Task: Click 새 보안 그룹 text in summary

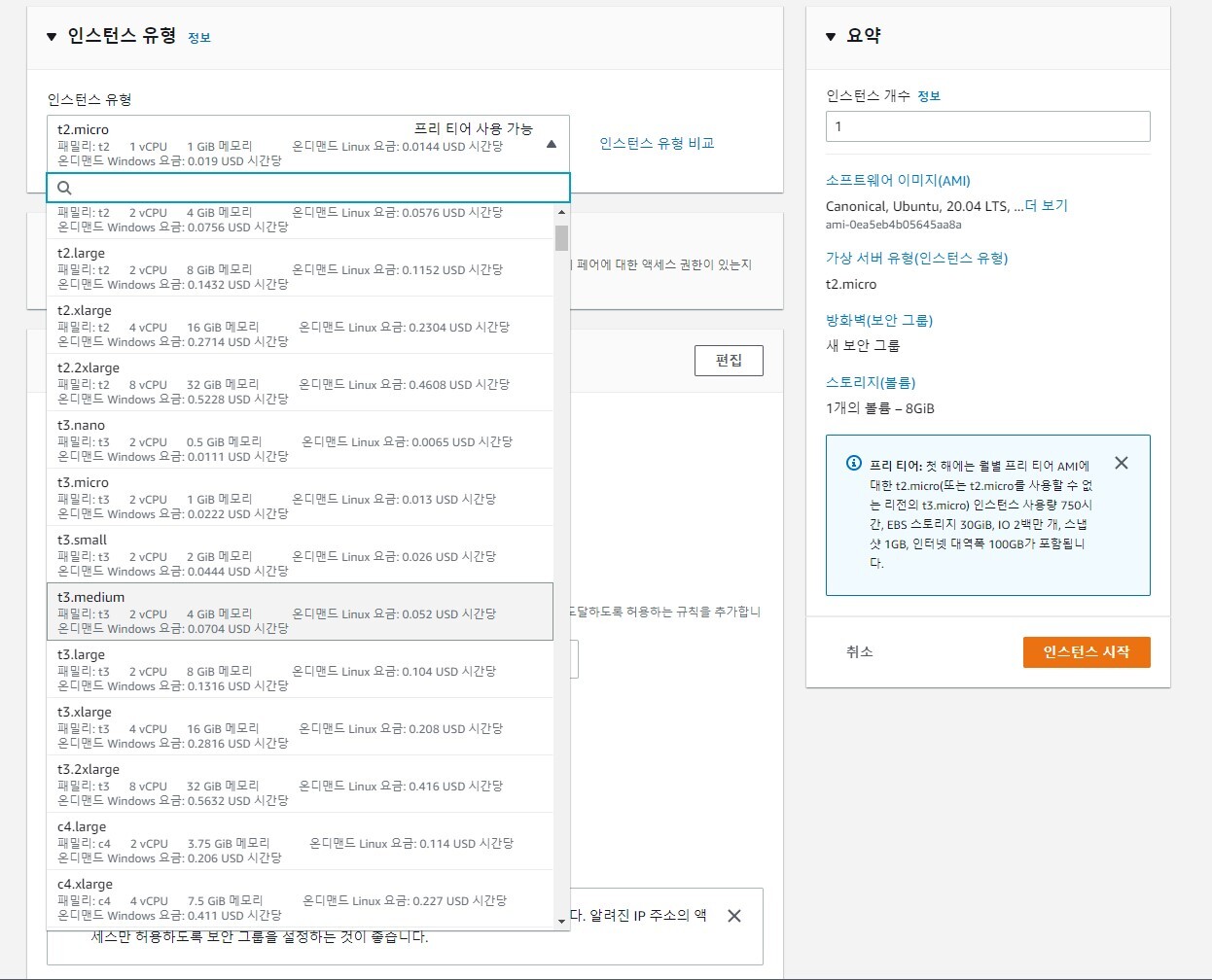Action: (x=863, y=346)
